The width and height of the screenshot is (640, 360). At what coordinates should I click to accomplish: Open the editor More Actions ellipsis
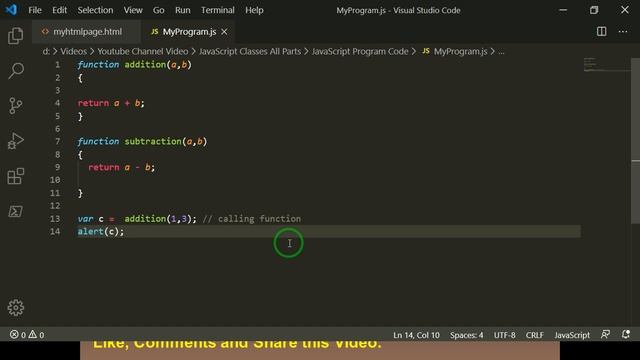[x=622, y=31]
